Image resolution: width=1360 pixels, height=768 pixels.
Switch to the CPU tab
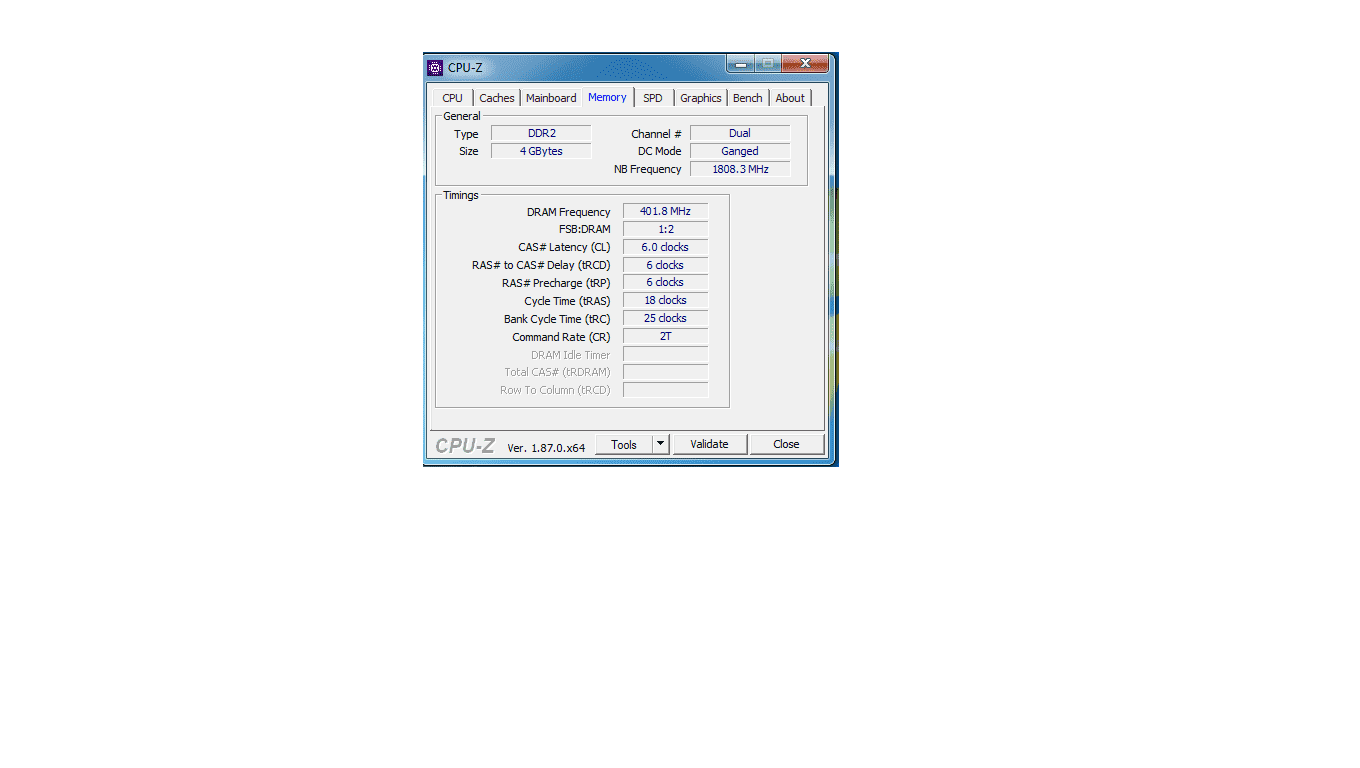tap(453, 98)
